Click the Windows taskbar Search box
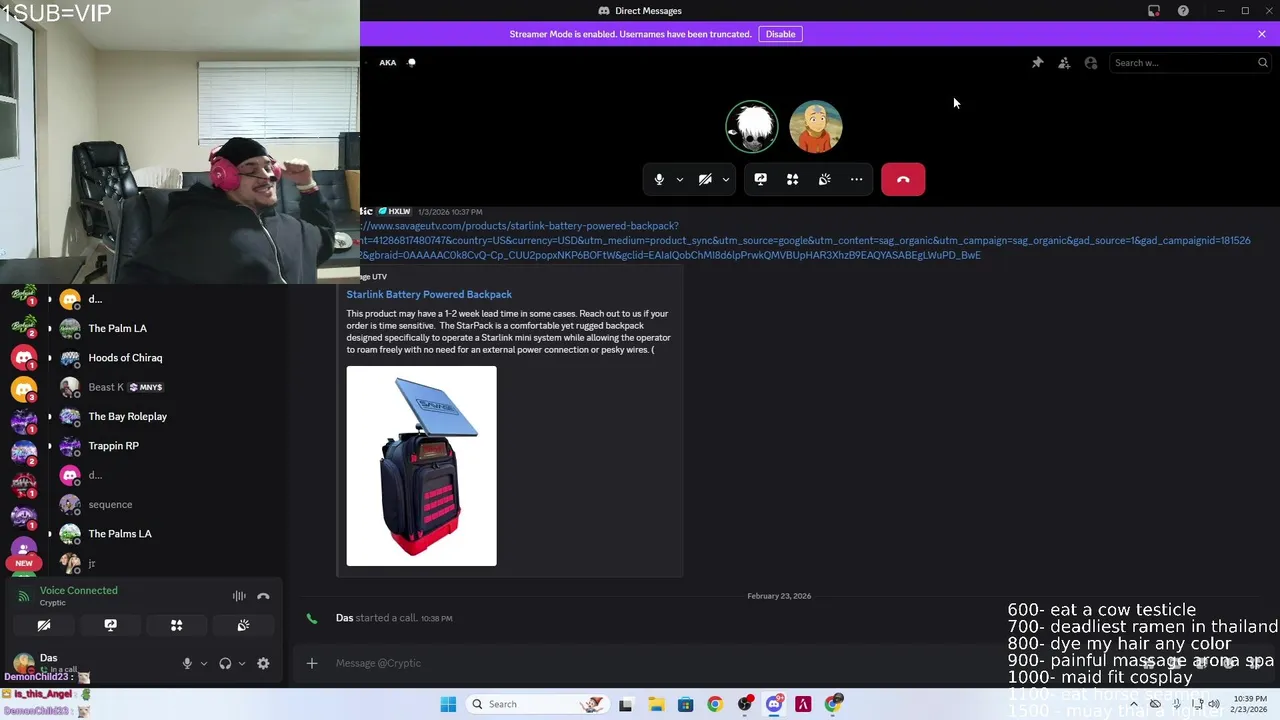Viewport: 1280px width, 720px height. (537, 704)
